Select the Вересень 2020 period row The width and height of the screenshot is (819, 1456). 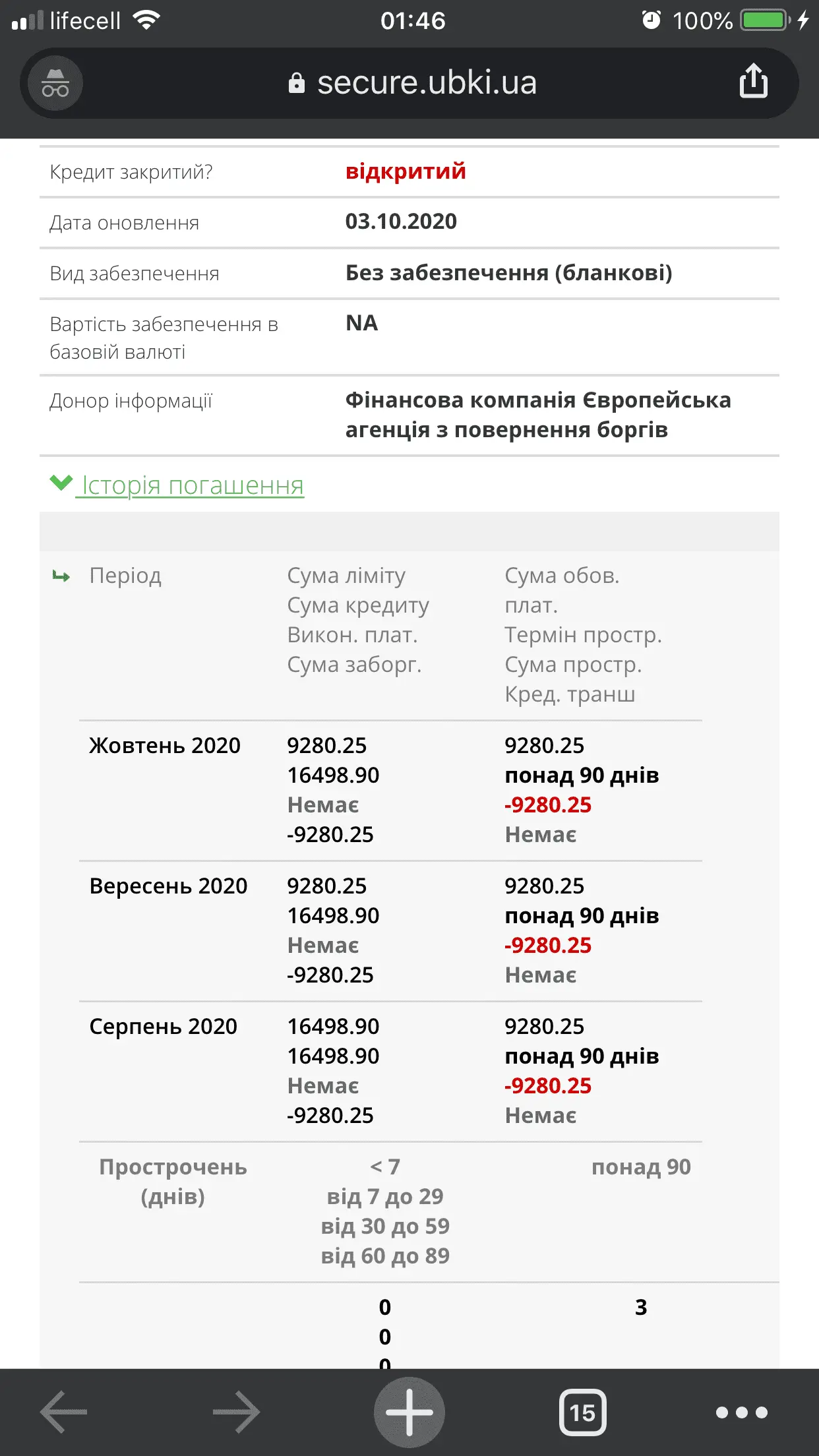tap(168, 886)
